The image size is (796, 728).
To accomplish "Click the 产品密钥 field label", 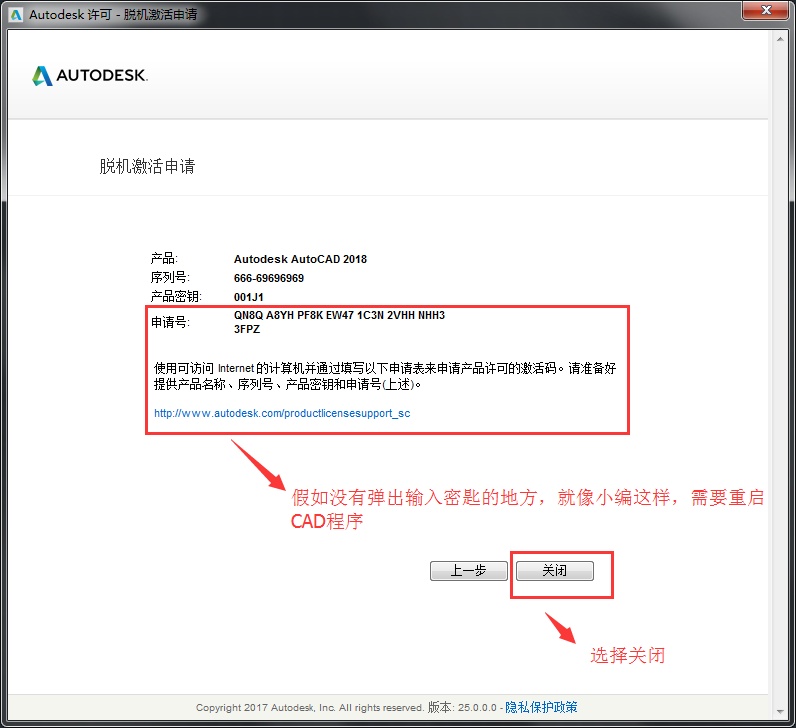I will pyautogui.click(x=175, y=297).
